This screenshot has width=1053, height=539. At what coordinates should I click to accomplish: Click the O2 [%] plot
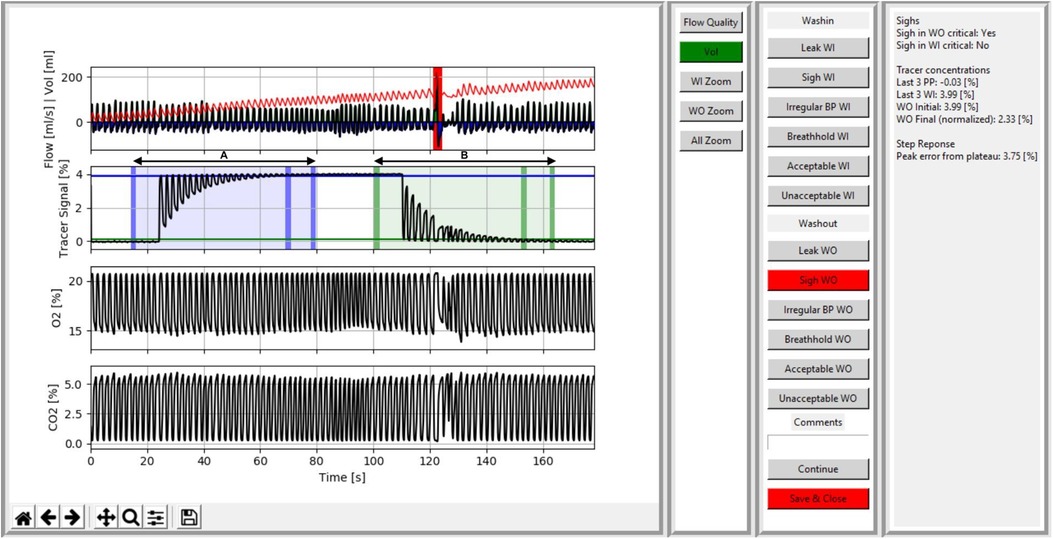click(x=342, y=308)
